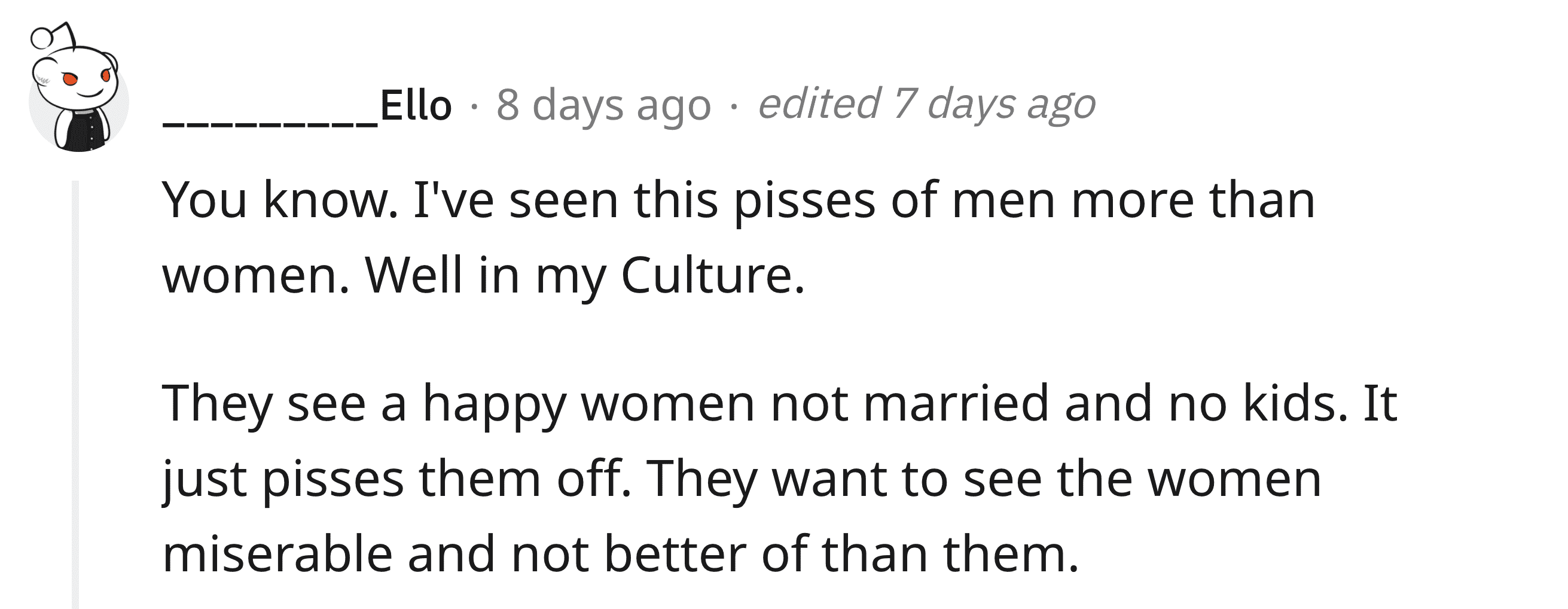Click the line starting "They see a happy"
The height and width of the screenshot is (609, 1568).
click(x=779, y=404)
